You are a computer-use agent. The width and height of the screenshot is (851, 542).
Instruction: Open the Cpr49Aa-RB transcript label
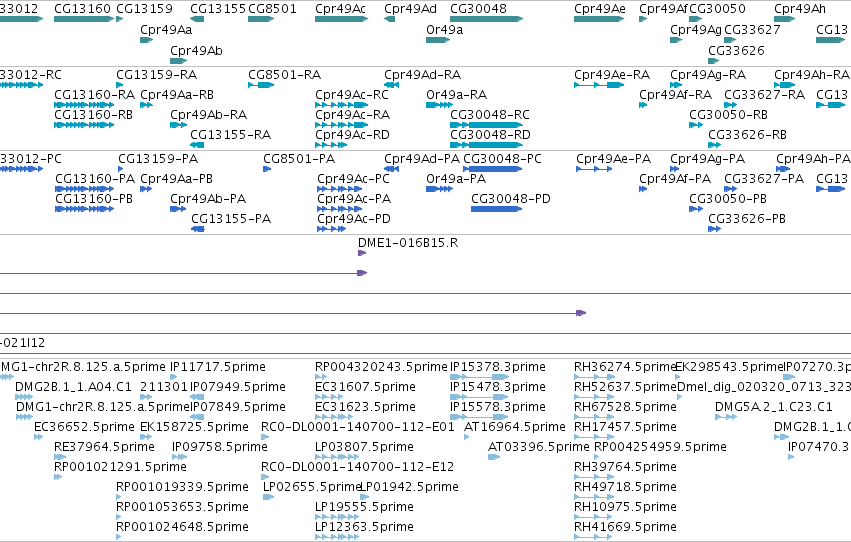coord(177,94)
